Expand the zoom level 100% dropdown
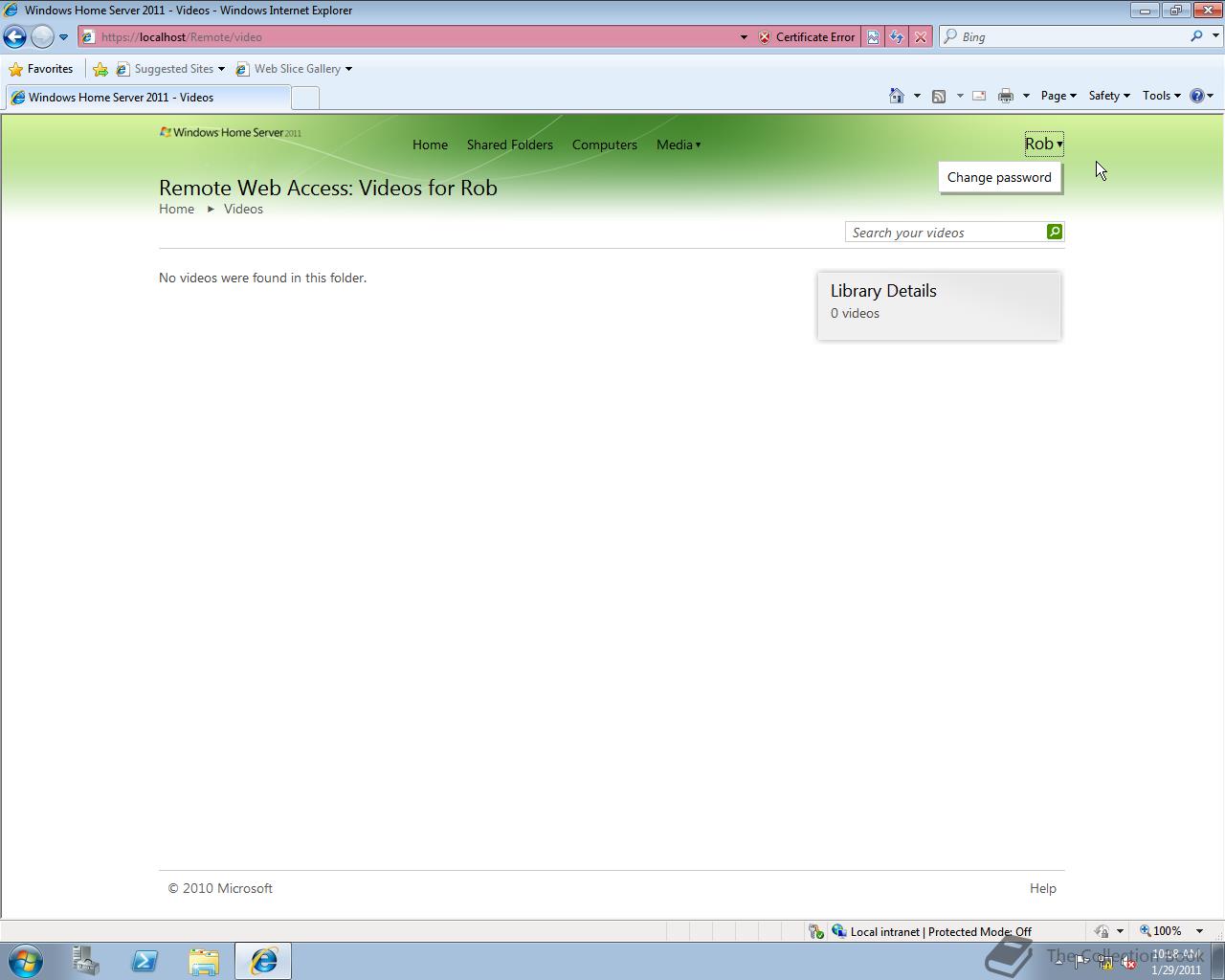Image resolution: width=1225 pixels, height=980 pixels. tap(1199, 931)
